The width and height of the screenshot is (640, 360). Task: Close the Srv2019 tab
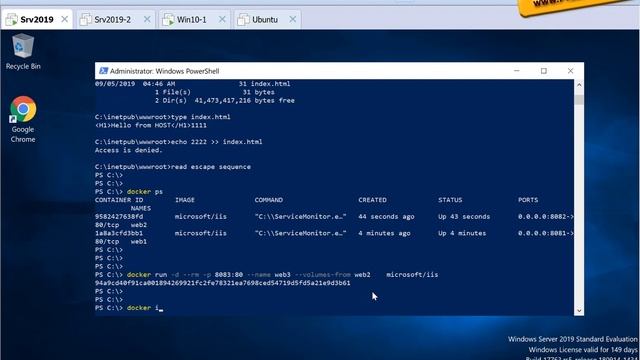coord(64,19)
